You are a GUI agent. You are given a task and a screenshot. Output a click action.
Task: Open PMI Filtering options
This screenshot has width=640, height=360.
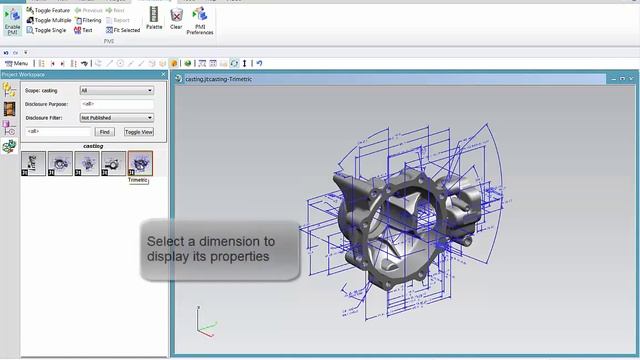tap(88, 20)
